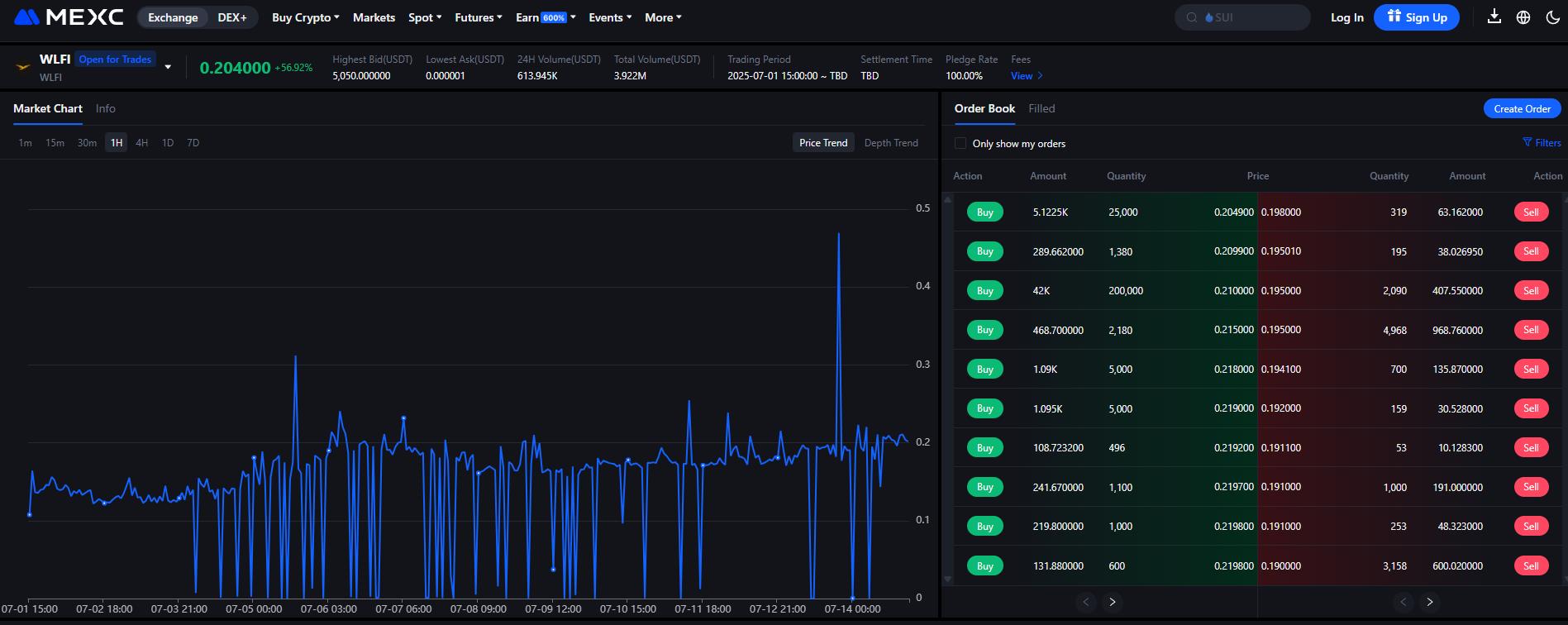
Task: Click the order book scroll-up arrow
Action: (947, 200)
